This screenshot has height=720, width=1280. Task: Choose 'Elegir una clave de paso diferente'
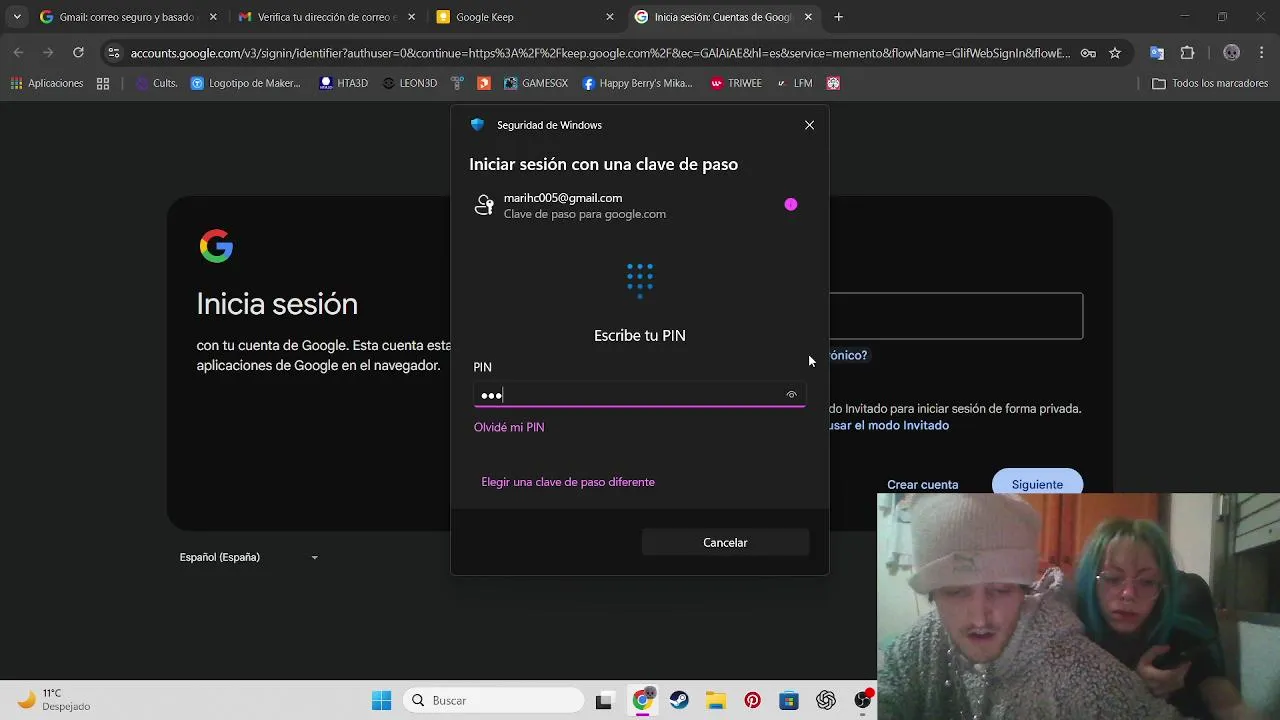pos(568,482)
